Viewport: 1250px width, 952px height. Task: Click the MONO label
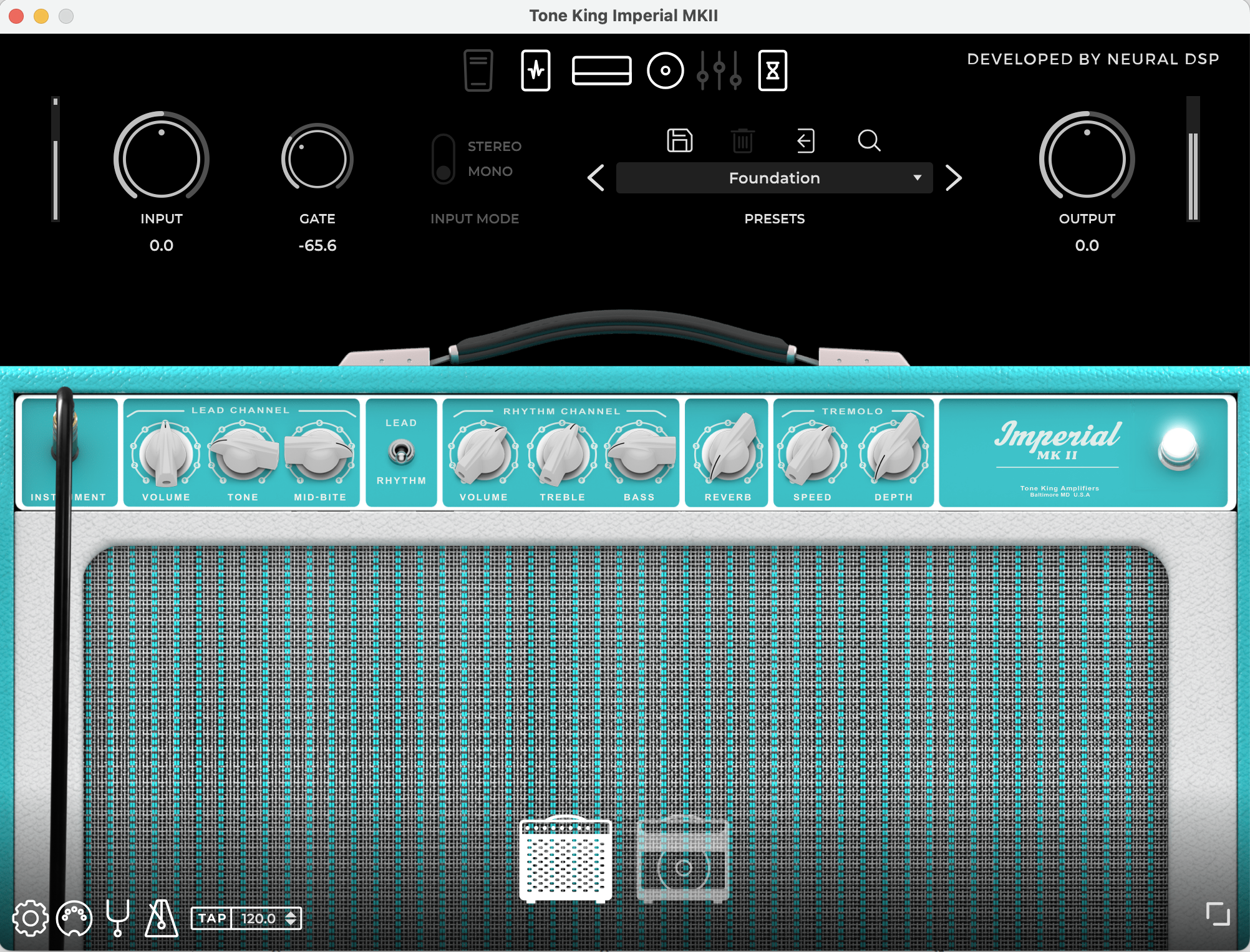[x=490, y=171]
